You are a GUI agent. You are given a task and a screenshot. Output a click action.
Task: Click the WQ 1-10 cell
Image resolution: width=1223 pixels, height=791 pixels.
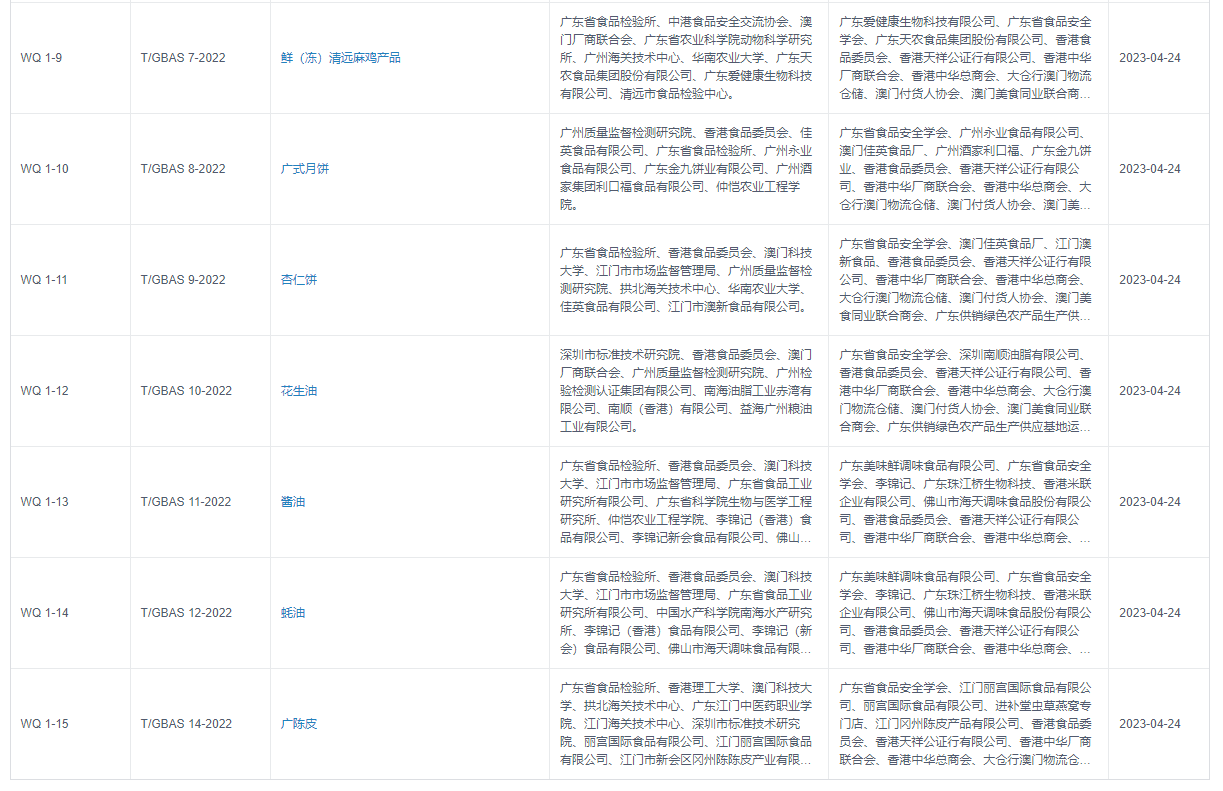(x=44, y=169)
